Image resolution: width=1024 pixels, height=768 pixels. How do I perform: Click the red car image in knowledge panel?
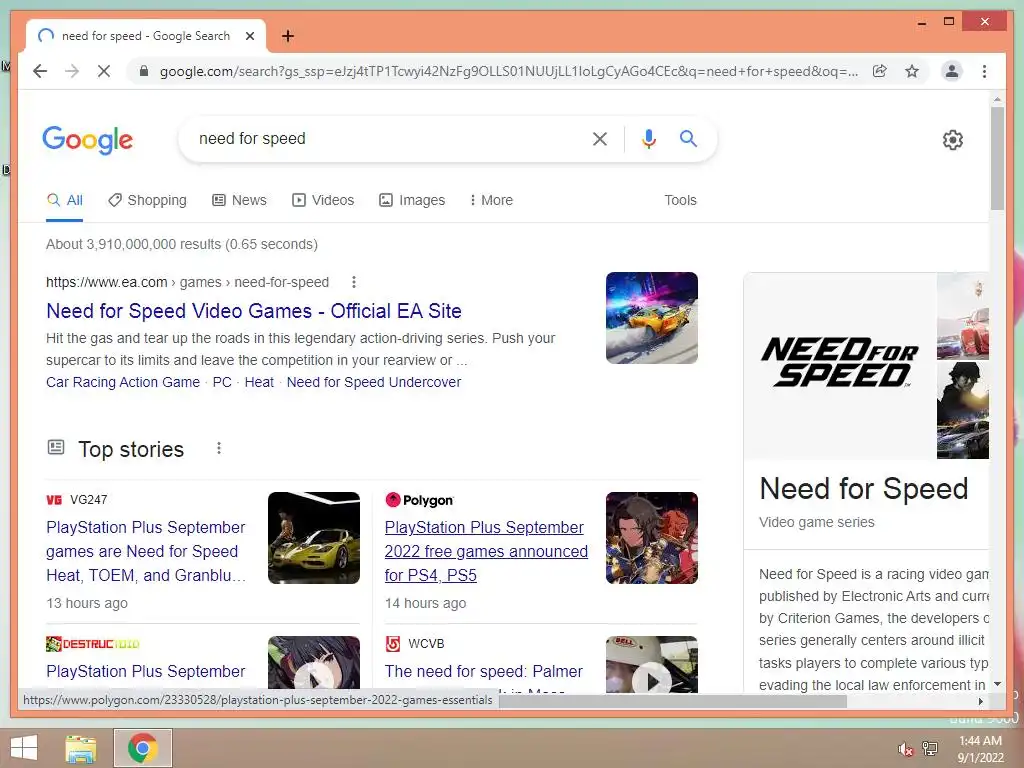[x=963, y=316]
